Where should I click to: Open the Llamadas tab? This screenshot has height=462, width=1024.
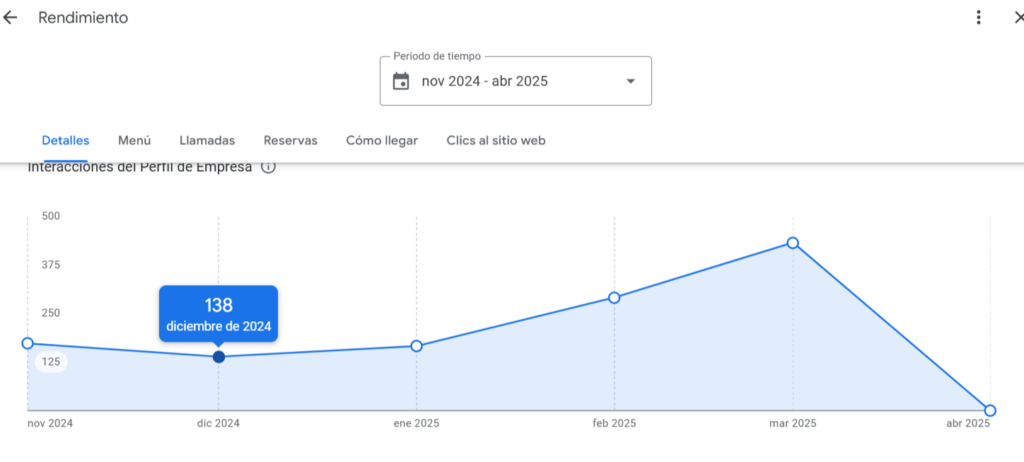207,141
